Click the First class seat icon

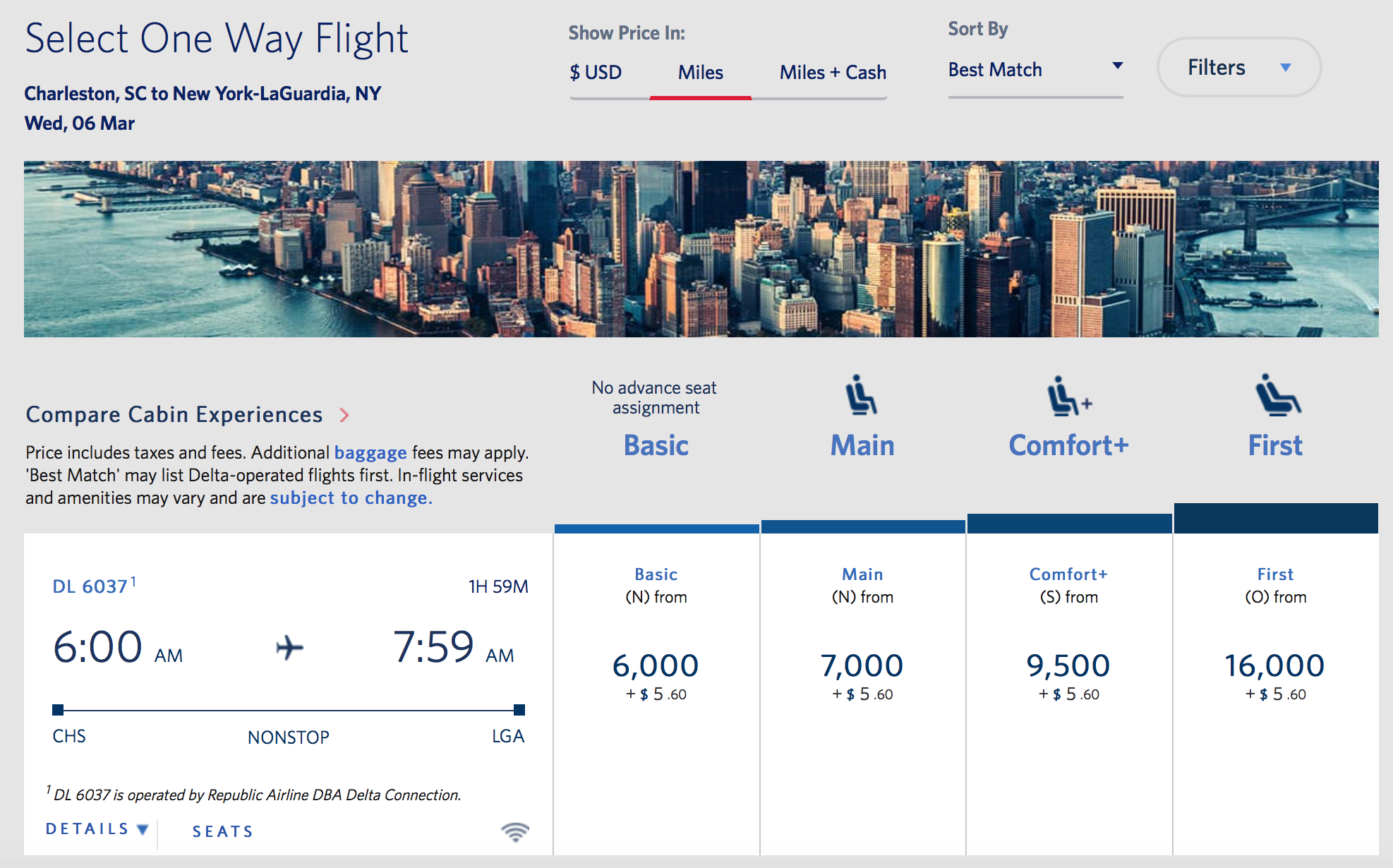(1278, 394)
